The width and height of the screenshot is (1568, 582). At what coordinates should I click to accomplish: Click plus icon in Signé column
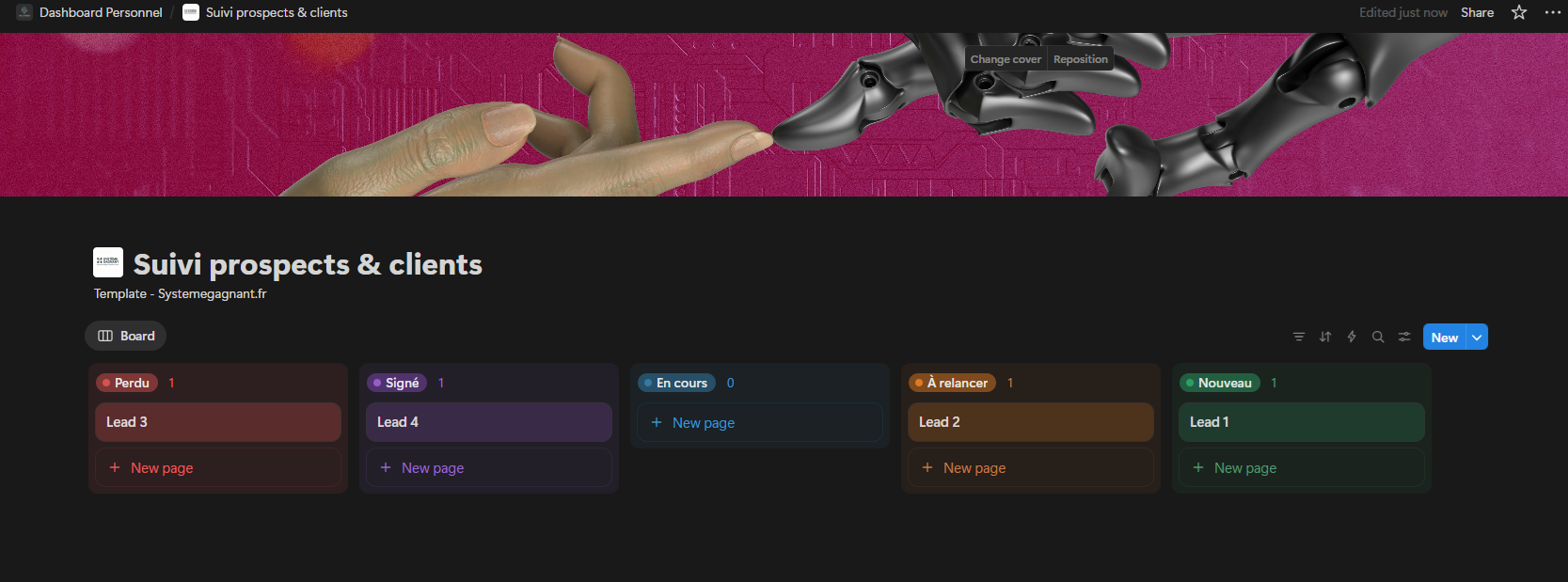coord(386,467)
